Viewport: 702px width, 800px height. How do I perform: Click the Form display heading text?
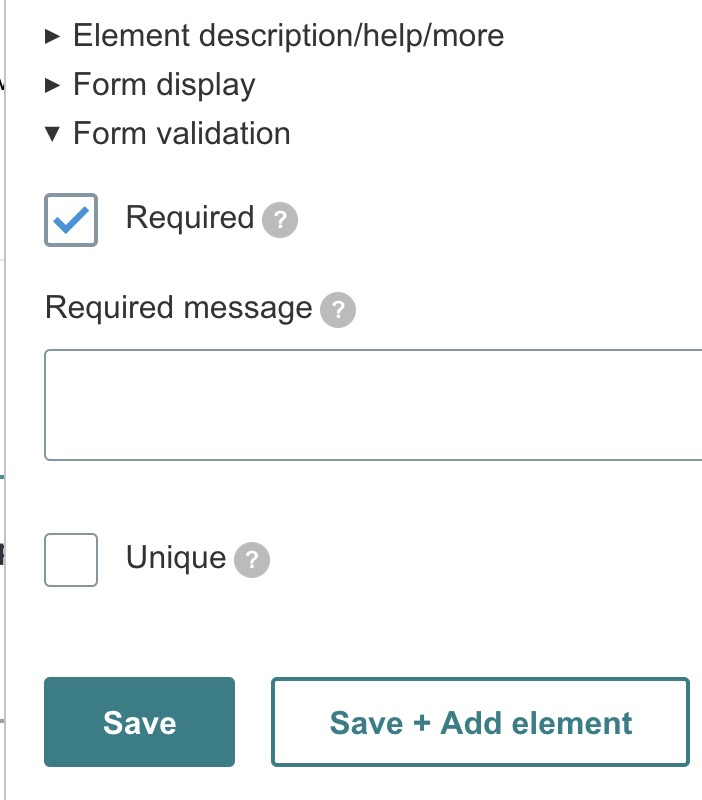[x=164, y=86]
